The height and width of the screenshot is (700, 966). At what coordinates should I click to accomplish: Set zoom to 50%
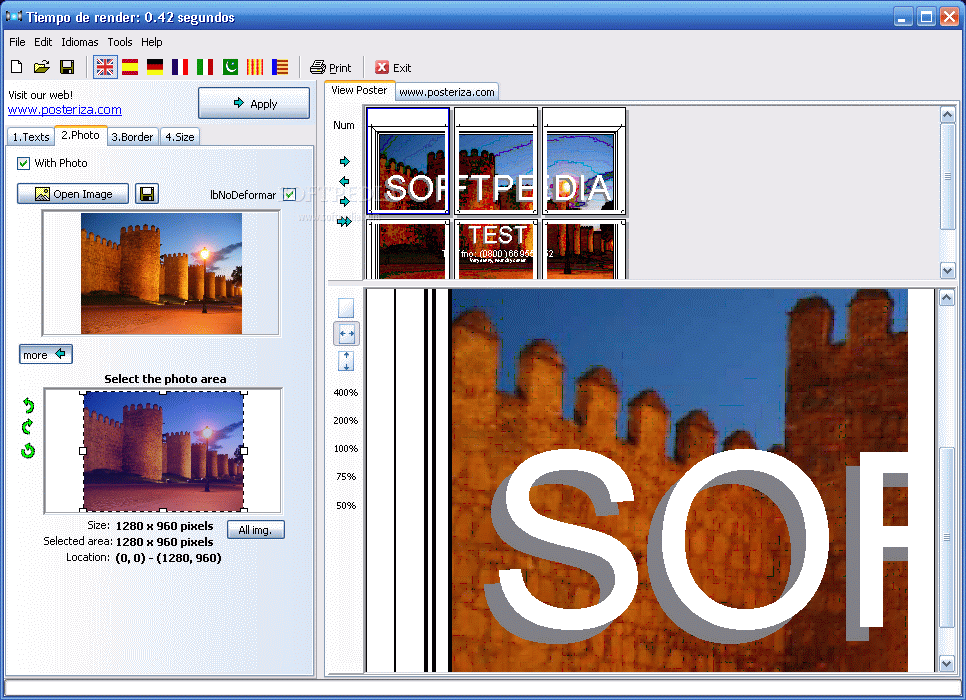coord(346,505)
